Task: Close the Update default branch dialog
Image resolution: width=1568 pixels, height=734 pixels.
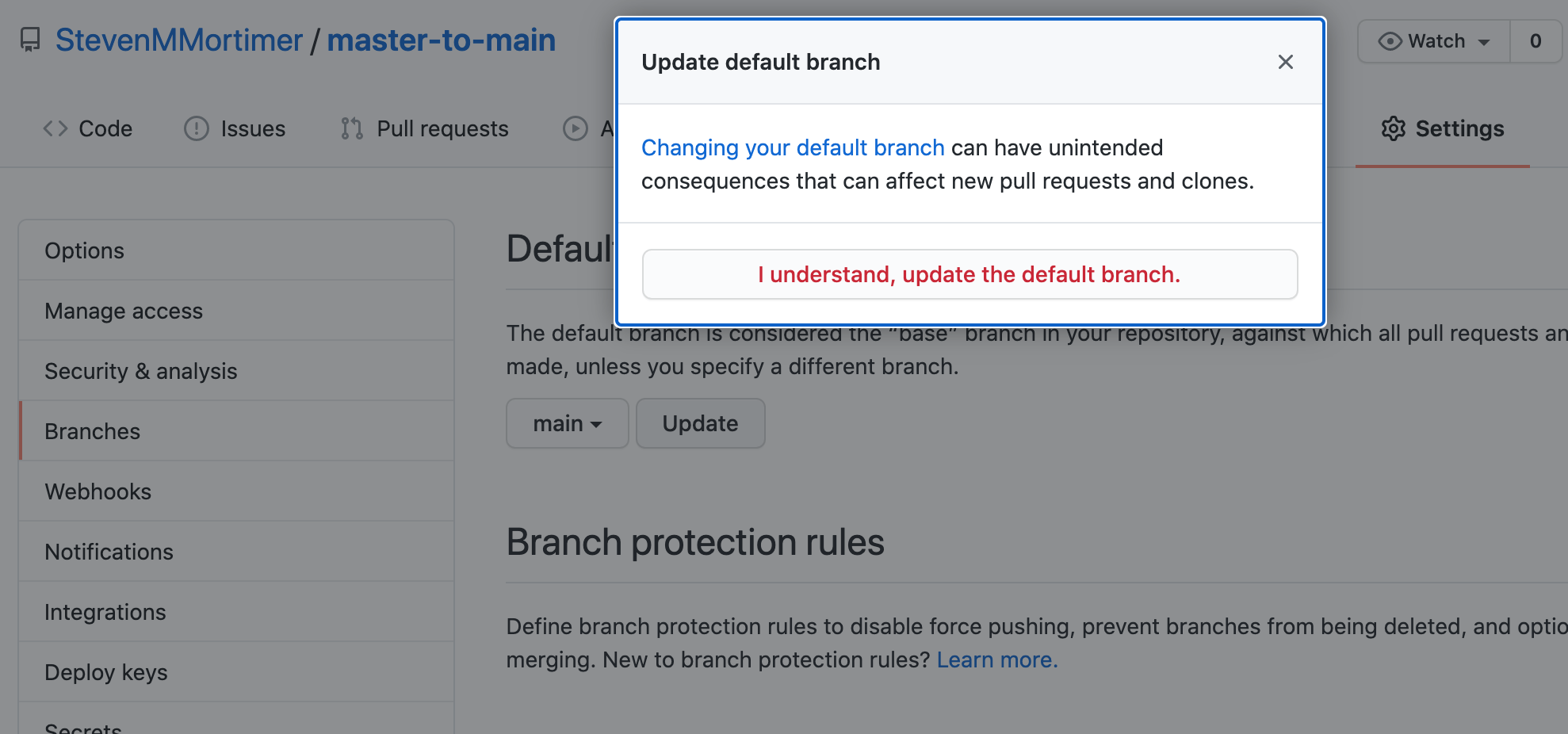Action: [1285, 62]
